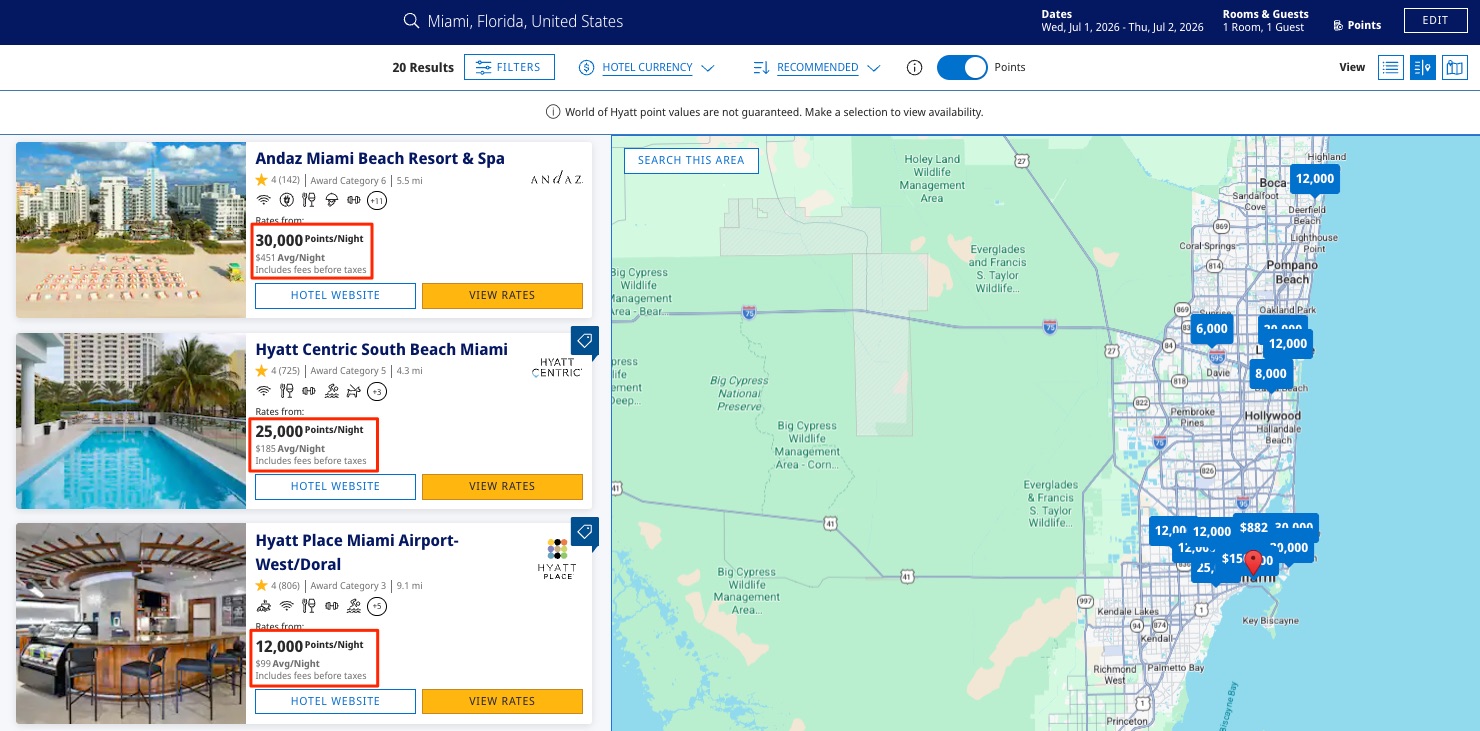
Task: Click HOTEL WEBSITE for Andaz Miami Beach
Action: [335, 295]
